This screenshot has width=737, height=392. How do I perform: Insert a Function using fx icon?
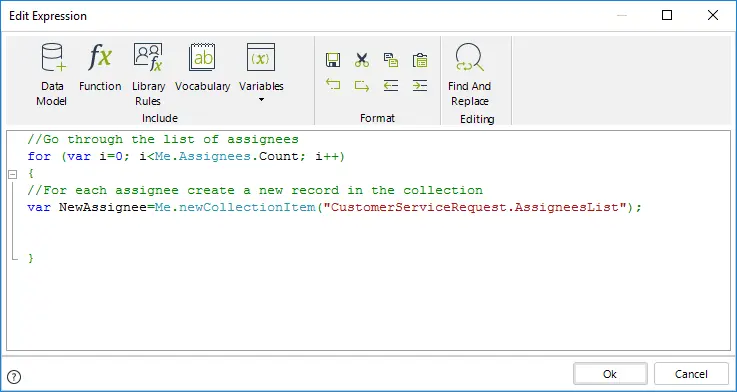coord(100,67)
